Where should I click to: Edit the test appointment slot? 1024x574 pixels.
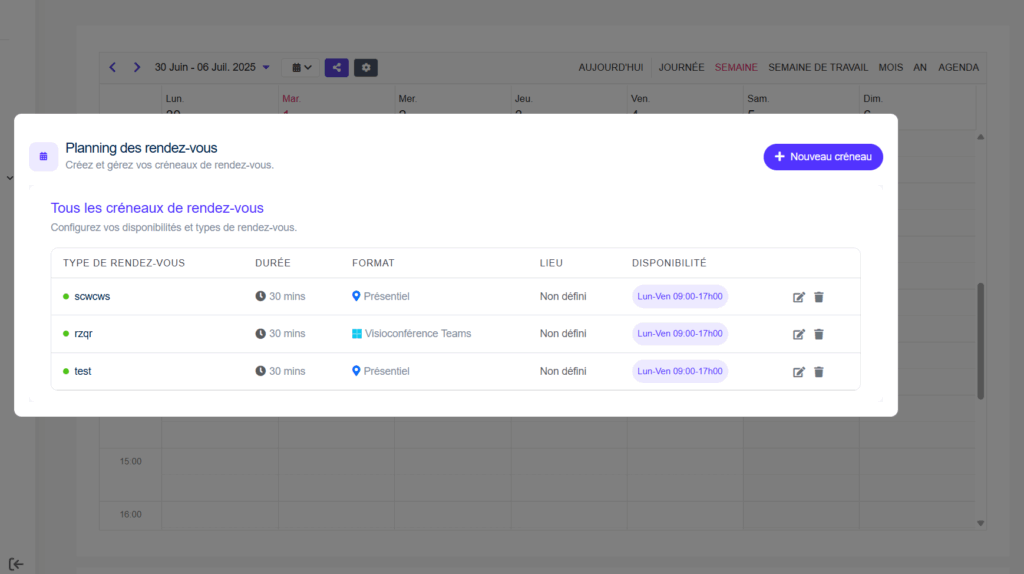tap(798, 372)
